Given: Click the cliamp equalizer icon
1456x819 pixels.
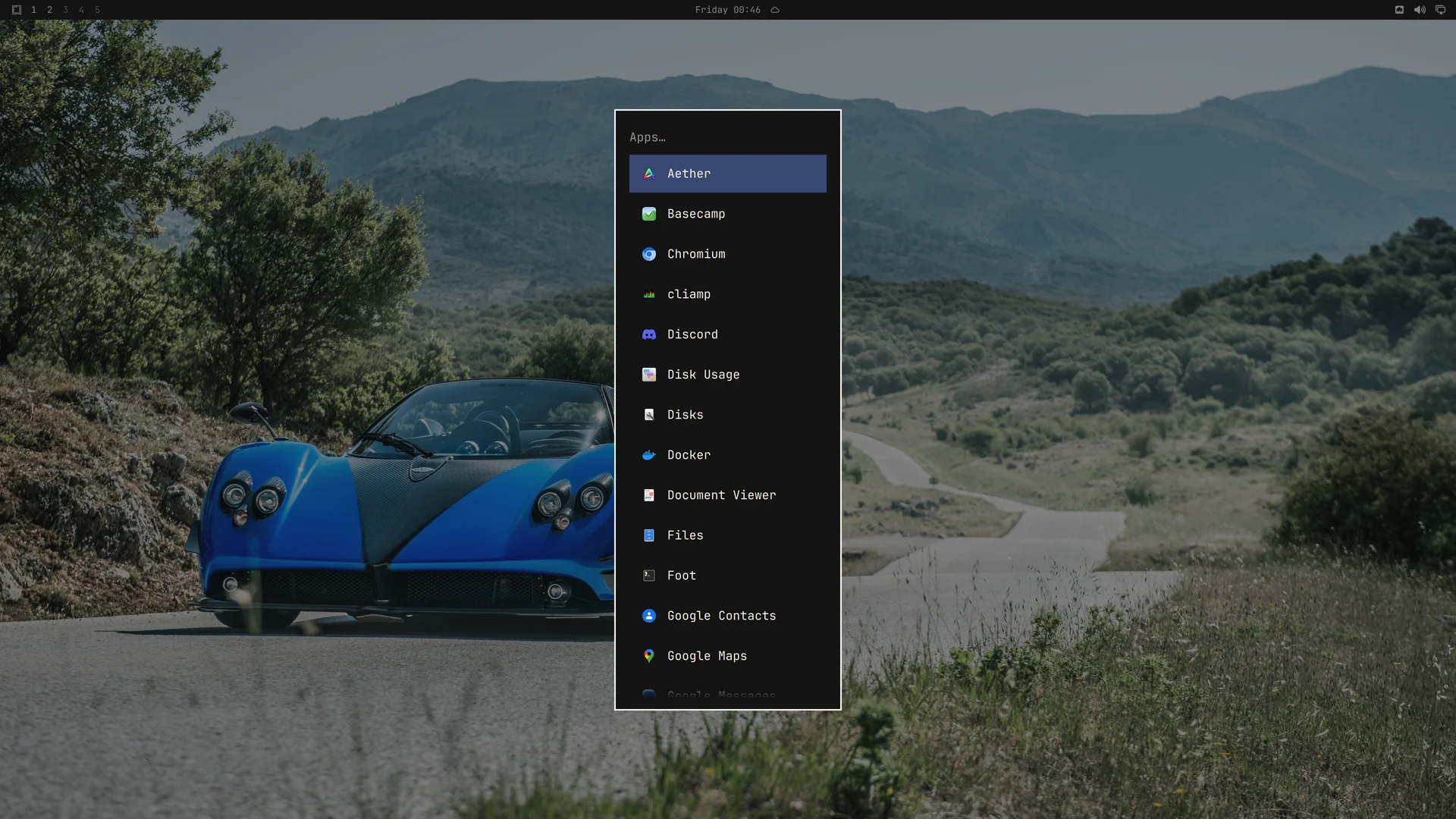Looking at the screenshot, I should click(x=649, y=294).
